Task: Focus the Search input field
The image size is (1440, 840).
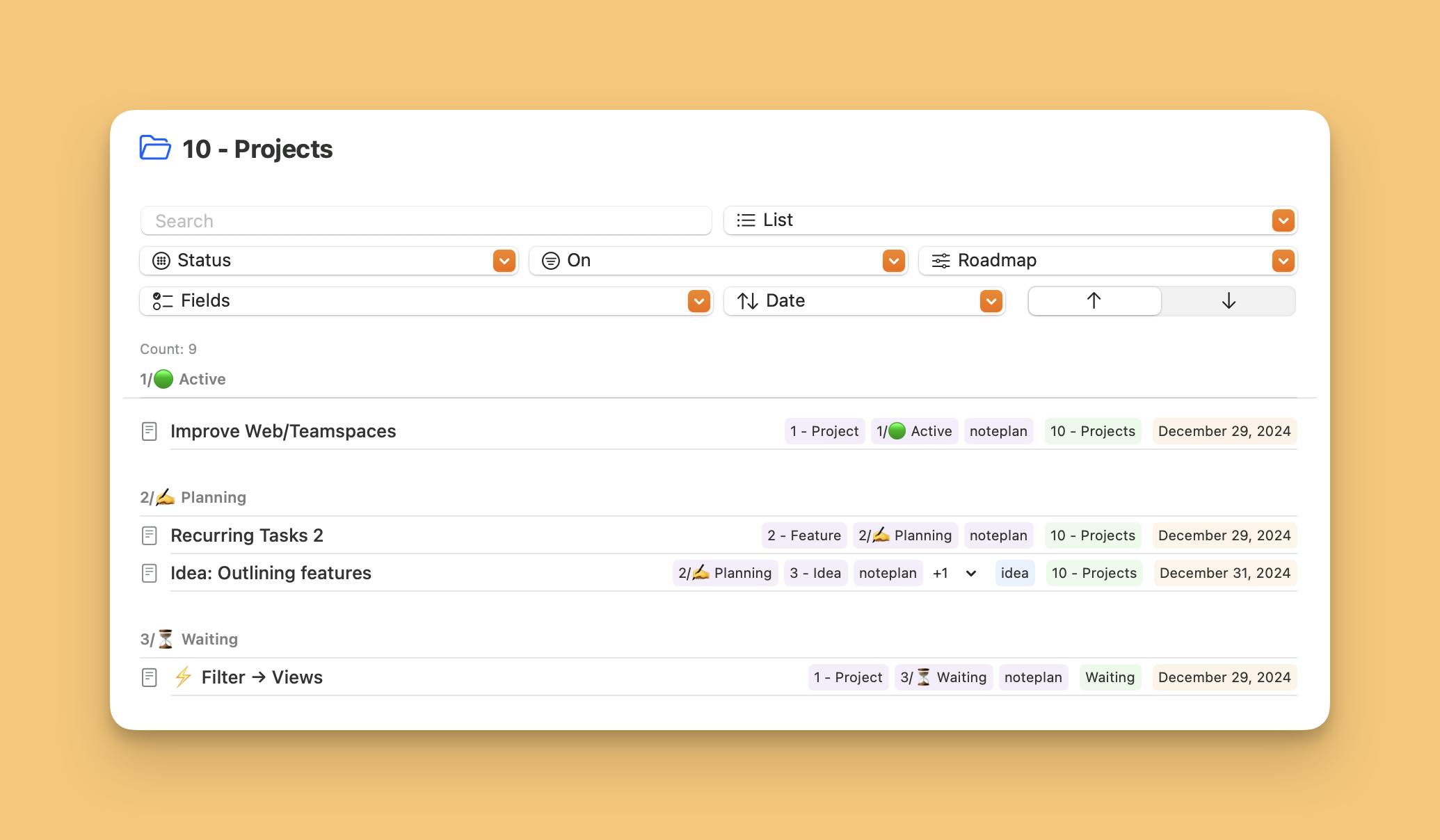Action: coord(426,221)
